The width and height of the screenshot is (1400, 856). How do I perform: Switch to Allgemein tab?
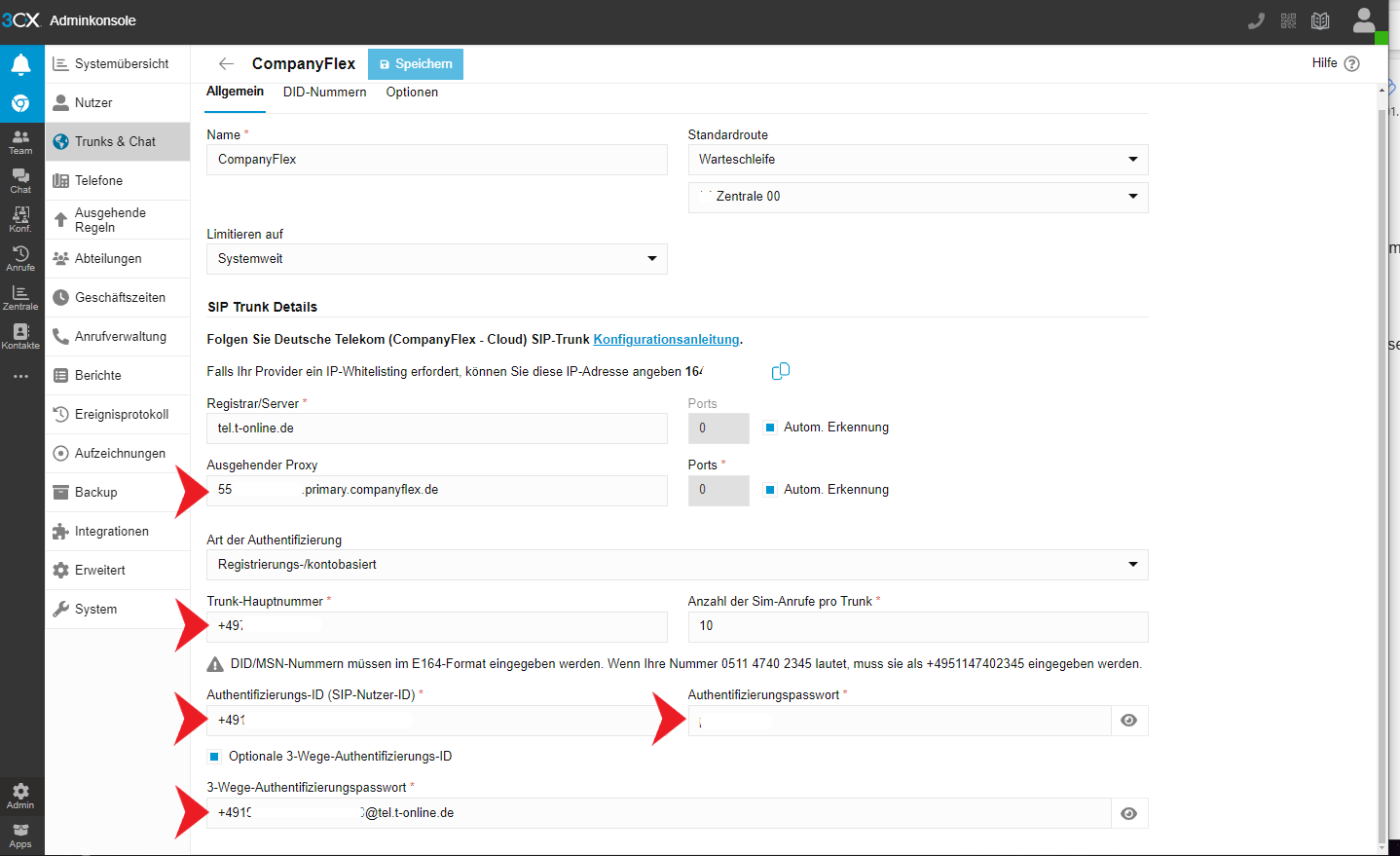tap(235, 92)
